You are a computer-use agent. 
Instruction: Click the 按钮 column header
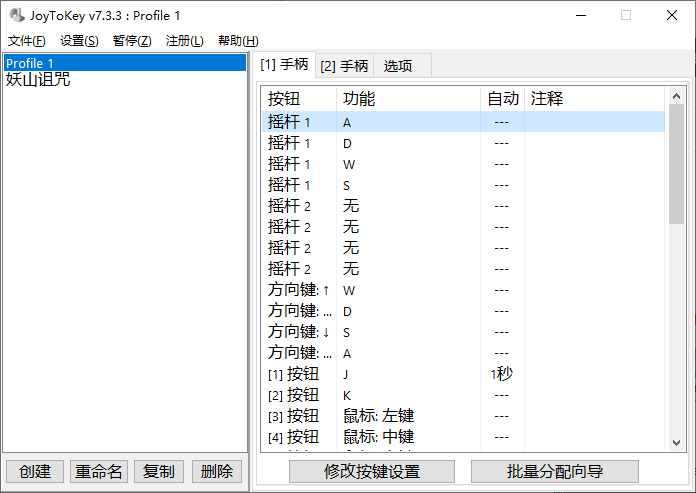pyautogui.click(x=299, y=99)
